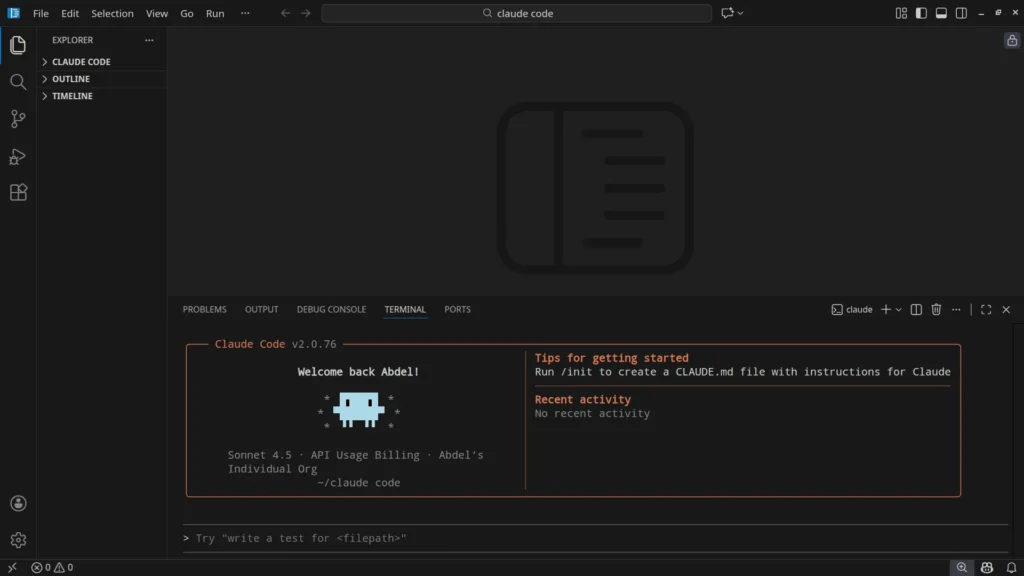The image size is (1024, 576).
Task: Switch to the PORTS tab
Action: point(457,310)
